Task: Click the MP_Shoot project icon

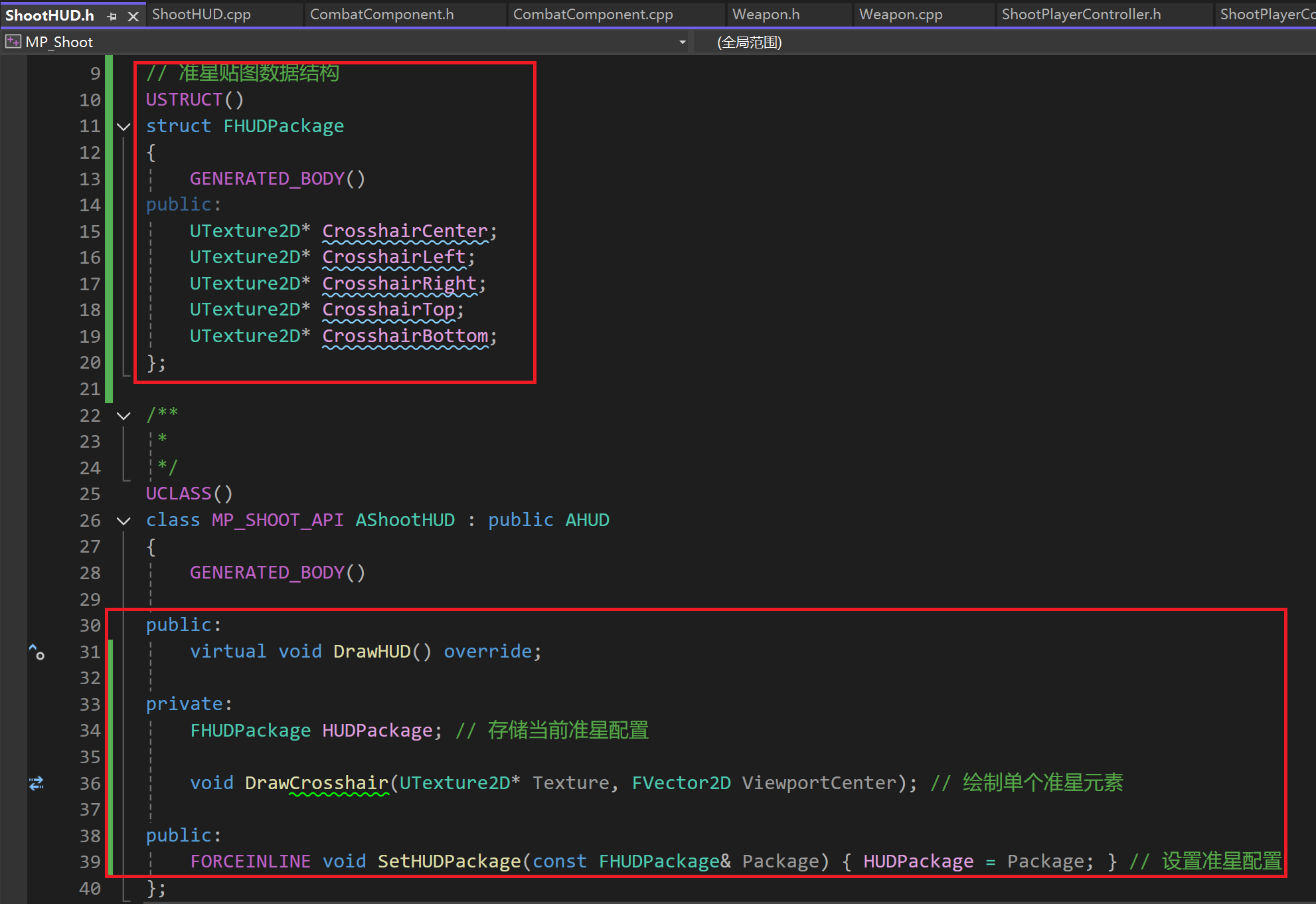Action: click(13, 42)
